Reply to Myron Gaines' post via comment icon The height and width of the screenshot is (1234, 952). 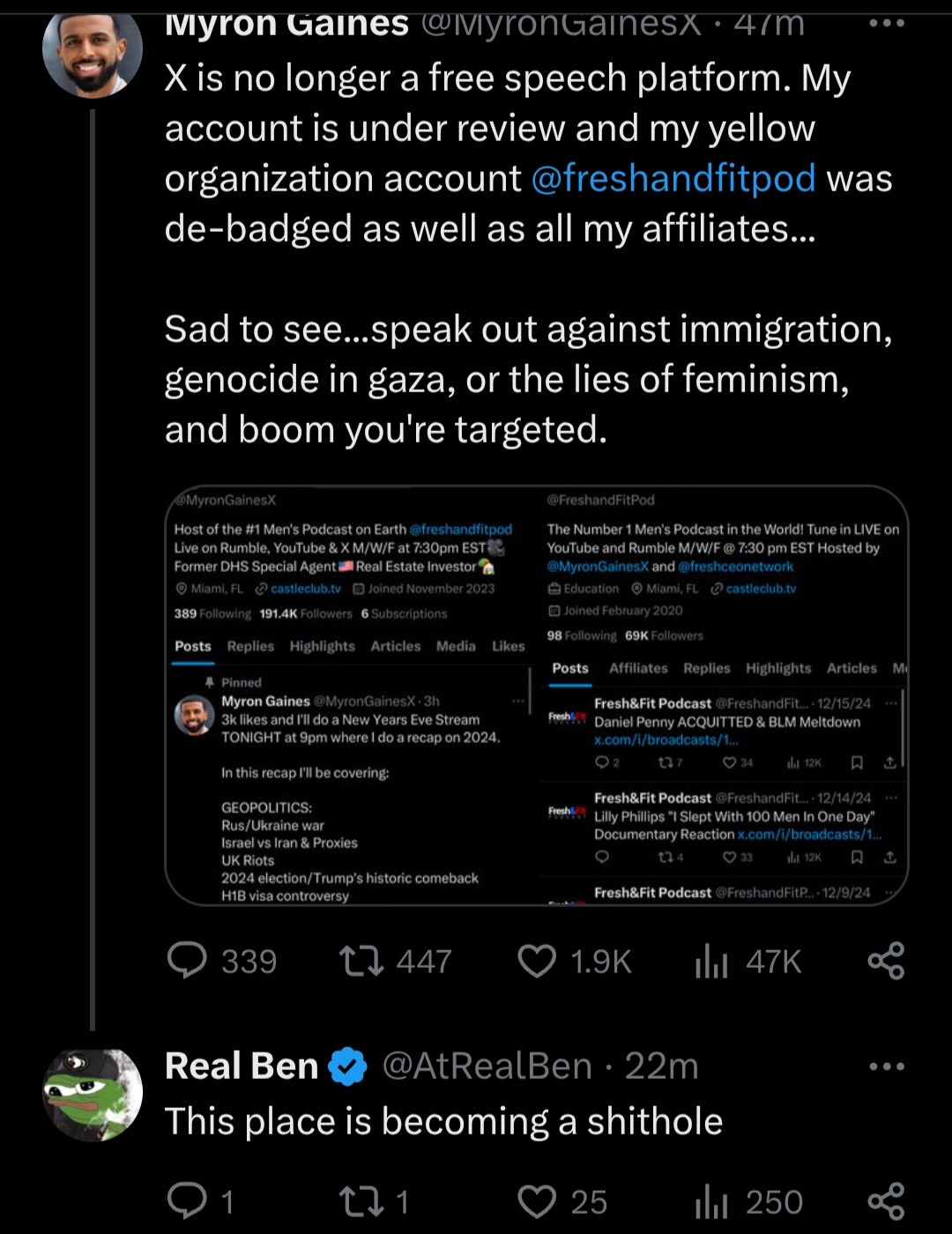tap(187, 961)
